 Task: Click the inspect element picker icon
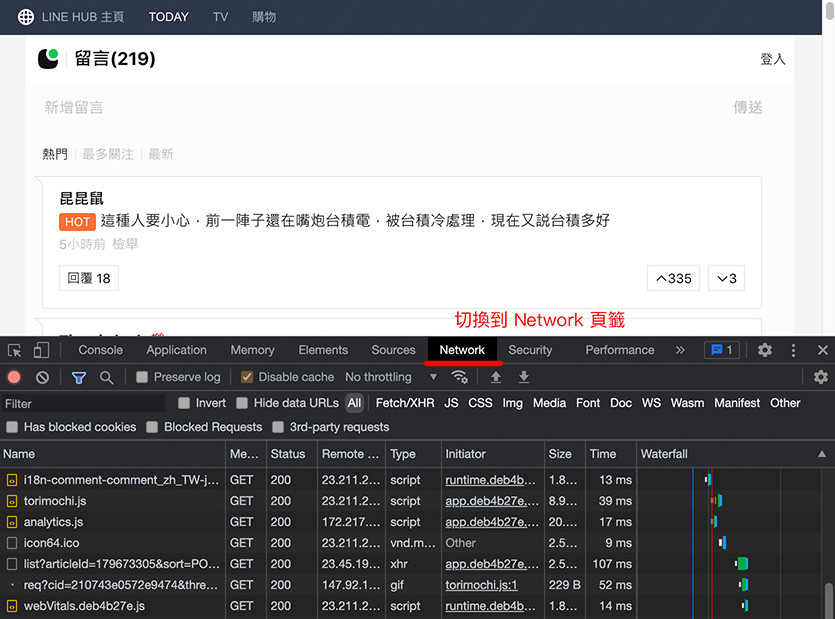(x=14, y=350)
